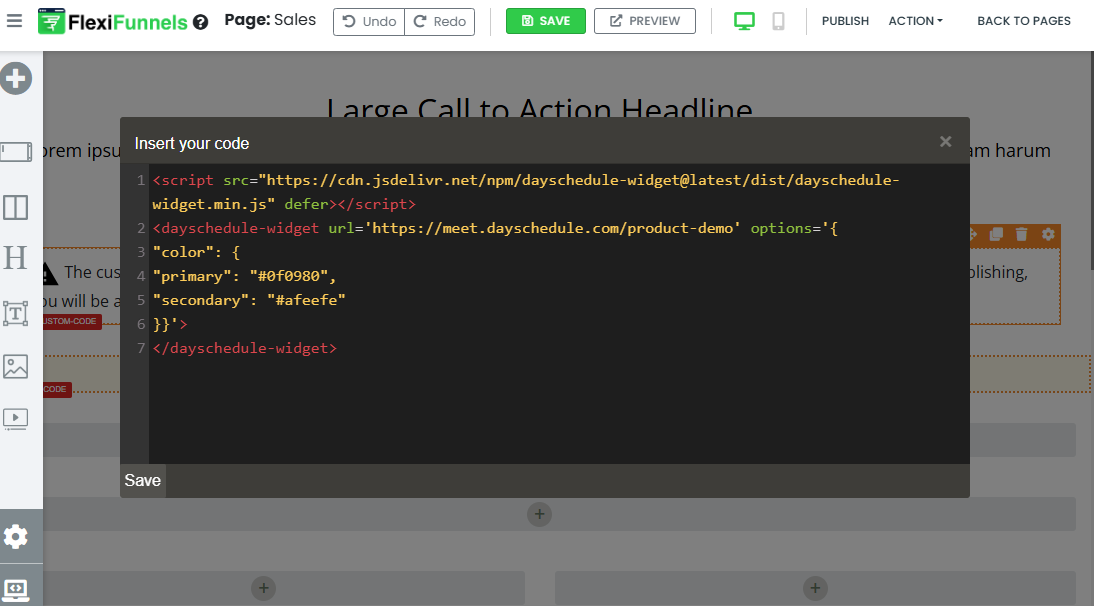Click the FlexiFunnels logo
The height and width of the screenshot is (606, 1094).
click(x=112, y=22)
